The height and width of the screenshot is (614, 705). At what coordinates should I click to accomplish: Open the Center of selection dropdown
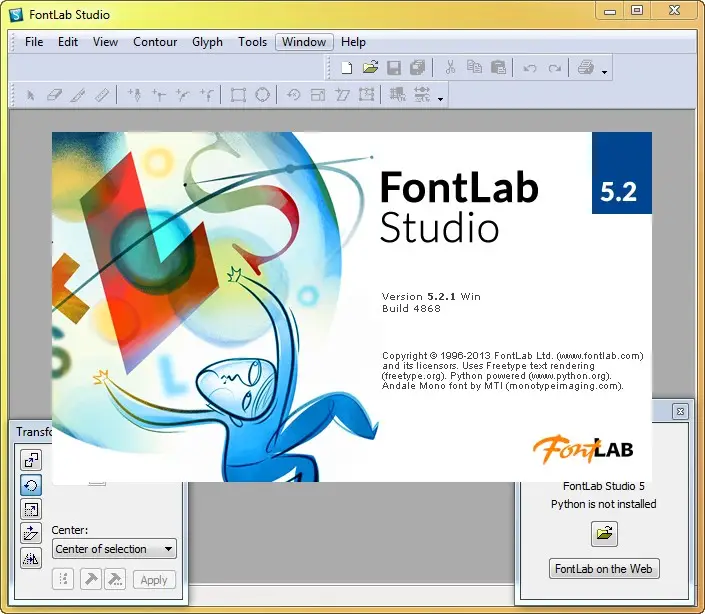(114, 549)
